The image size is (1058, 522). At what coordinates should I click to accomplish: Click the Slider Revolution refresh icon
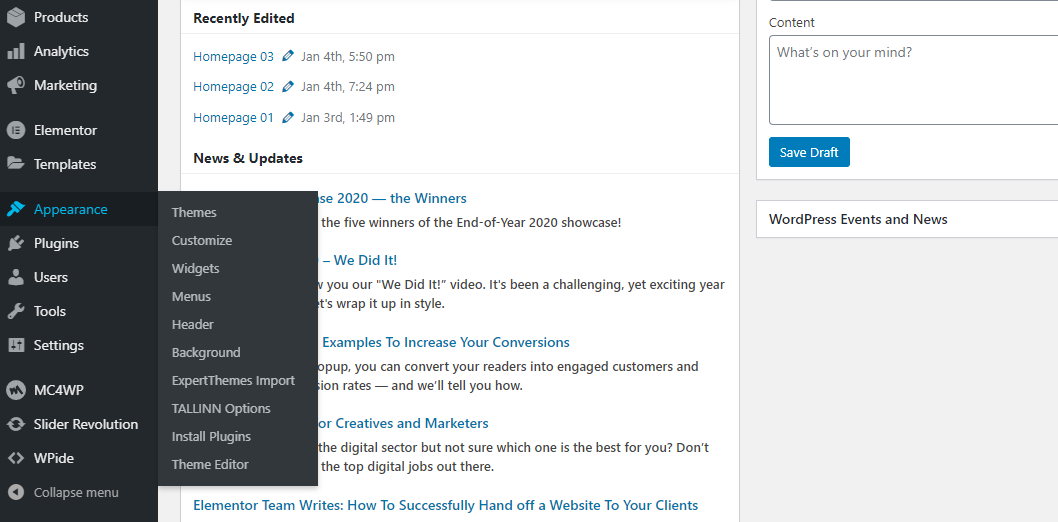tap(16, 424)
